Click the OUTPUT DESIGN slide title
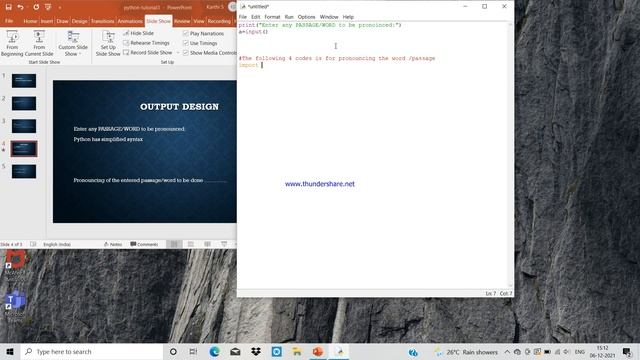 pyautogui.click(x=179, y=107)
